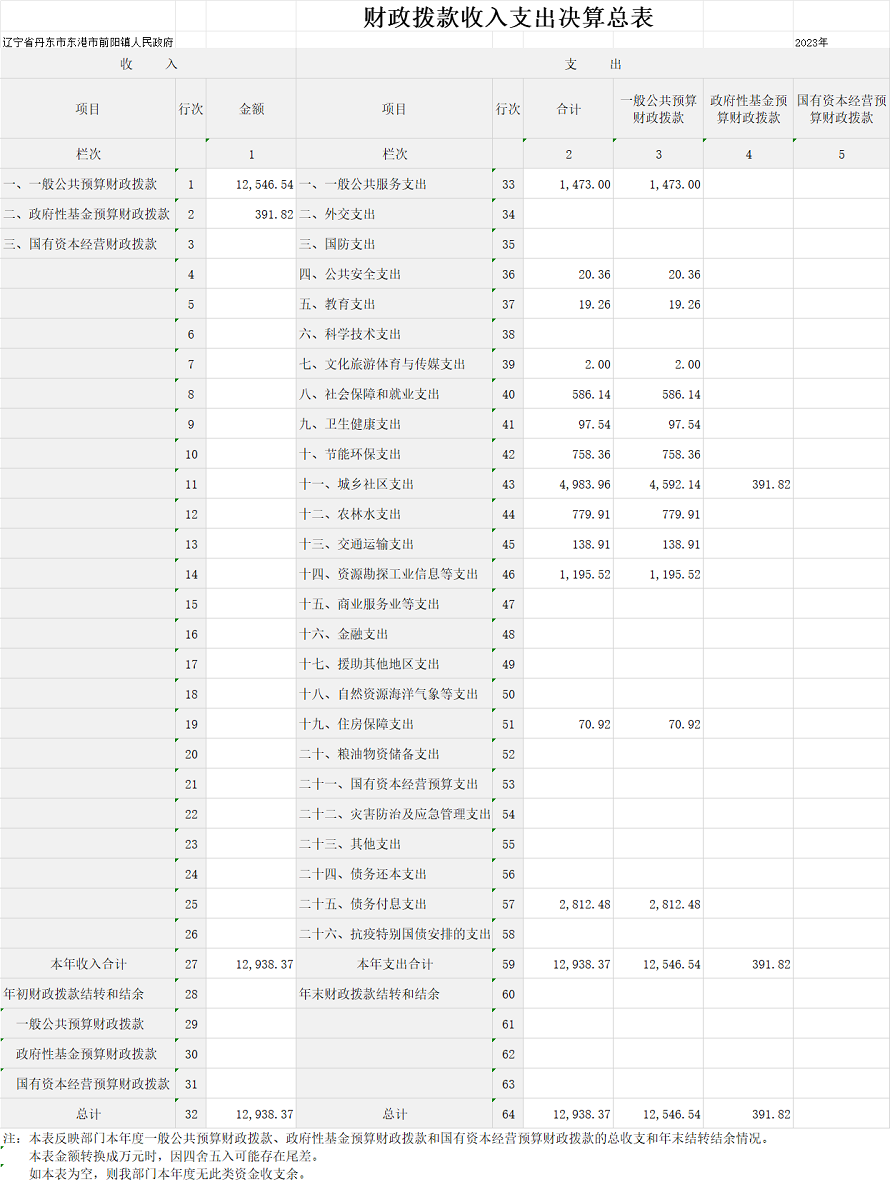890x1182 pixels.
Task: Click the amount 391.82 in row 2
Action: tap(274, 214)
